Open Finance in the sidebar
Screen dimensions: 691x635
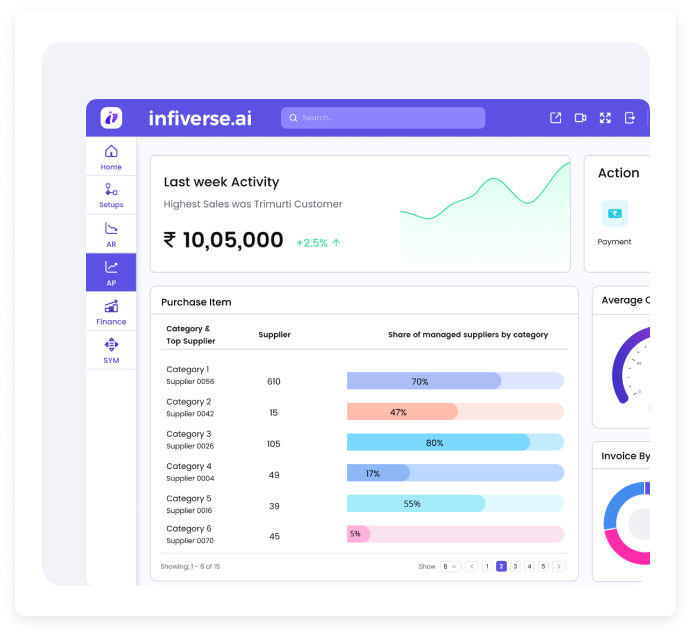[111, 312]
